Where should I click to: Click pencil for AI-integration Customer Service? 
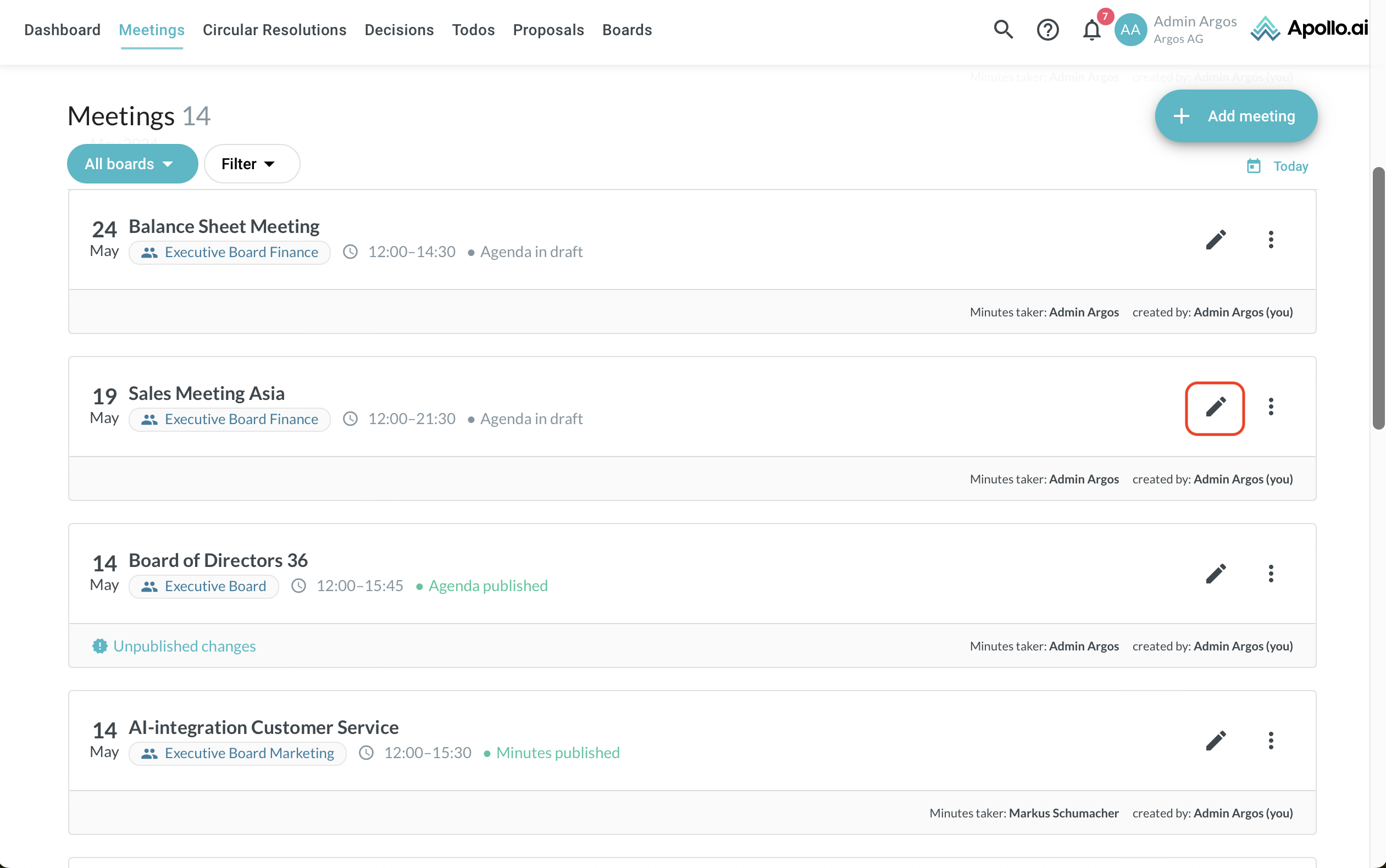point(1215,741)
